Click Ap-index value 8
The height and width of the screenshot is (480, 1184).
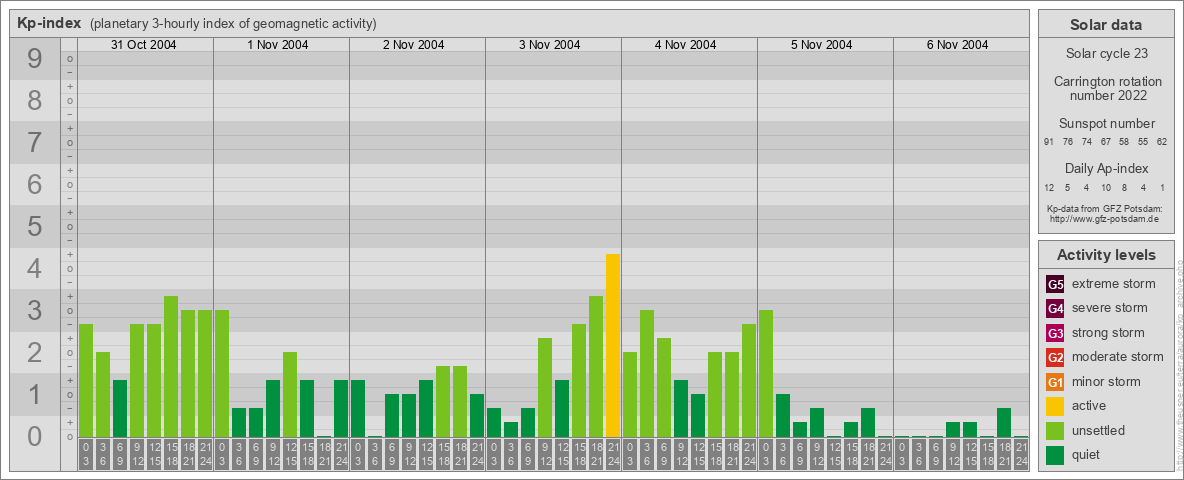coord(1124,187)
